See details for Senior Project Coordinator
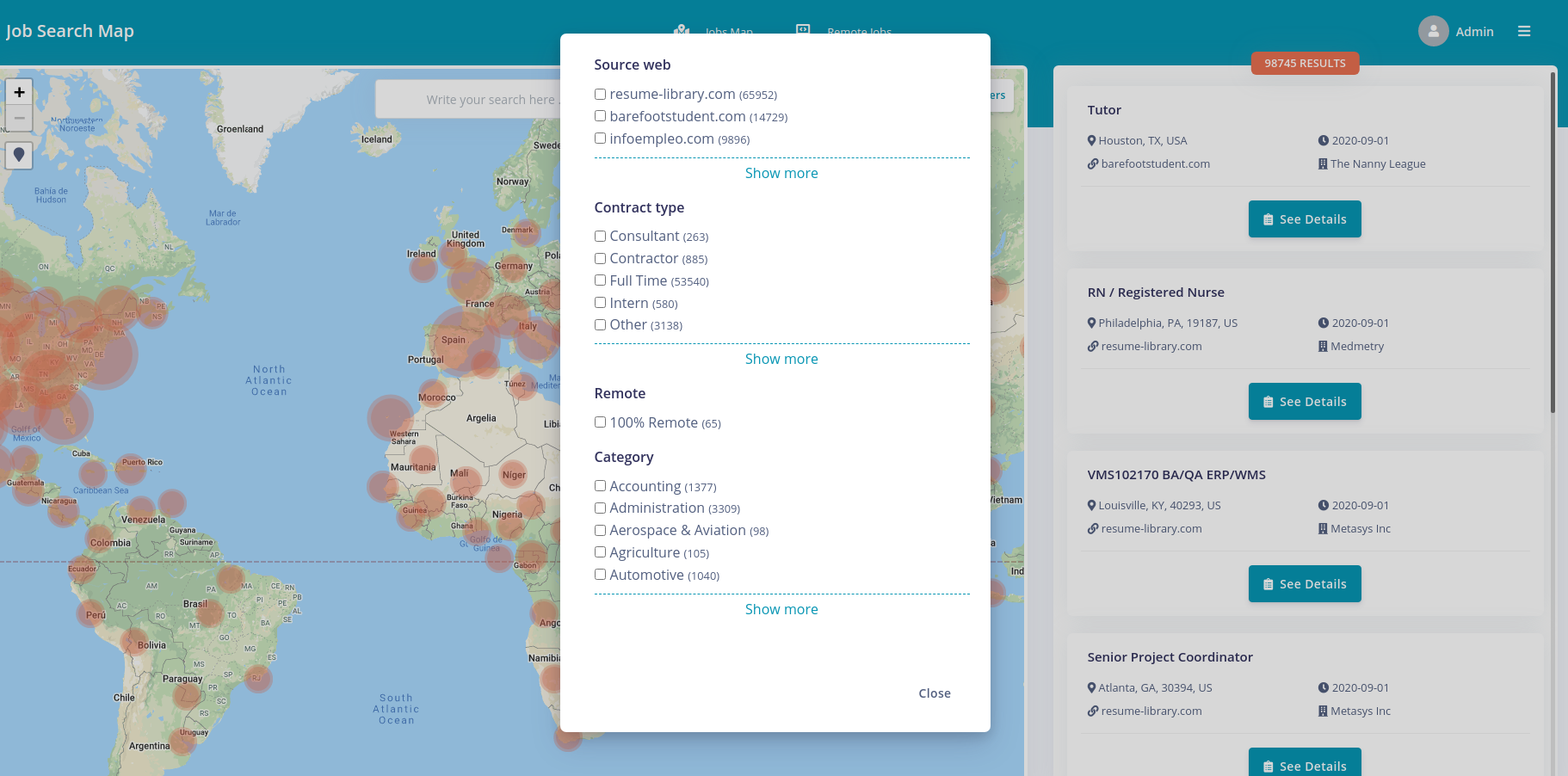This screenshot has height=776, width=1568. pyautogui.click(x=1305, y=762)
